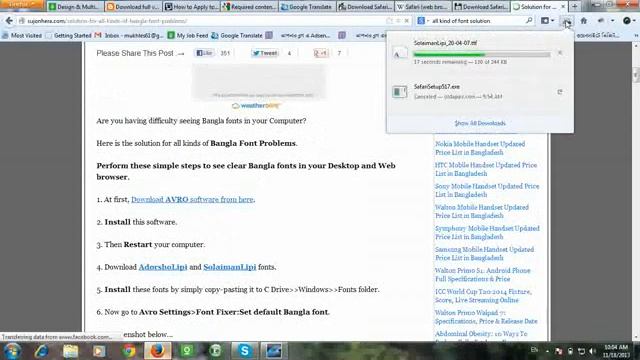Open the Getting Started bookmark
This screenshot has height=360, width=640.
pos(69,36)
